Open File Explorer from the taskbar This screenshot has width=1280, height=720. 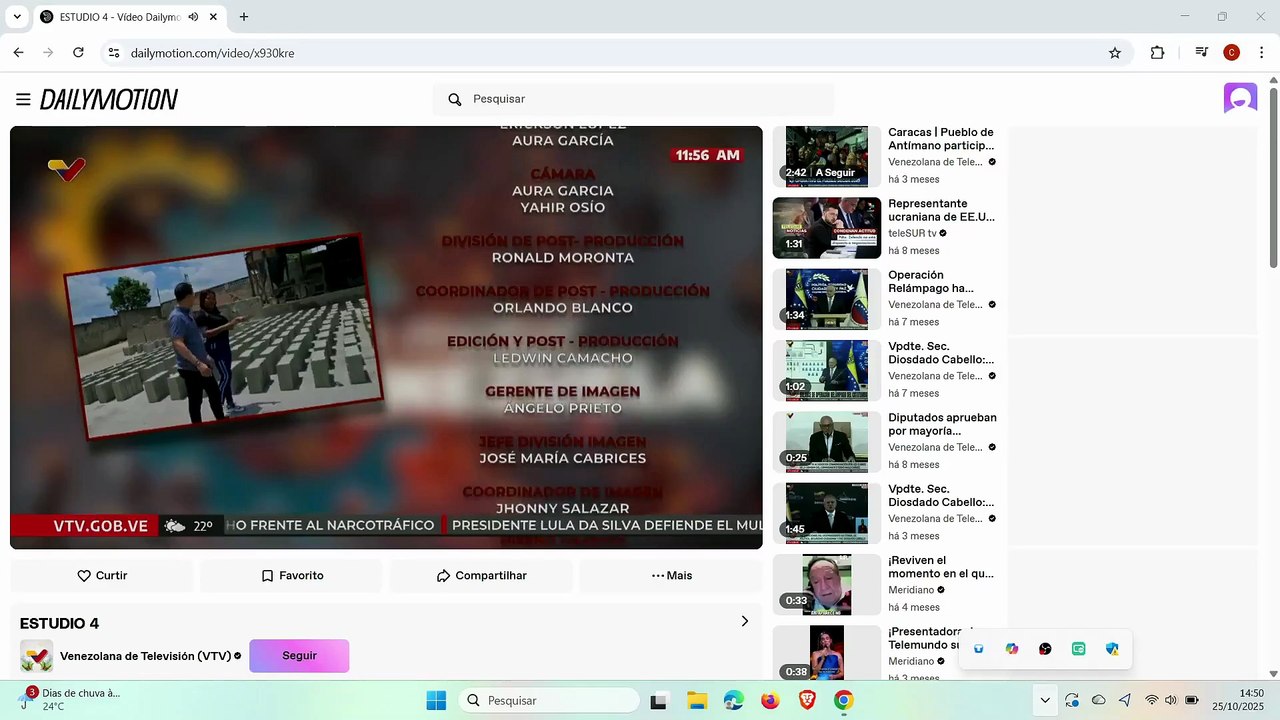(697, 701)
